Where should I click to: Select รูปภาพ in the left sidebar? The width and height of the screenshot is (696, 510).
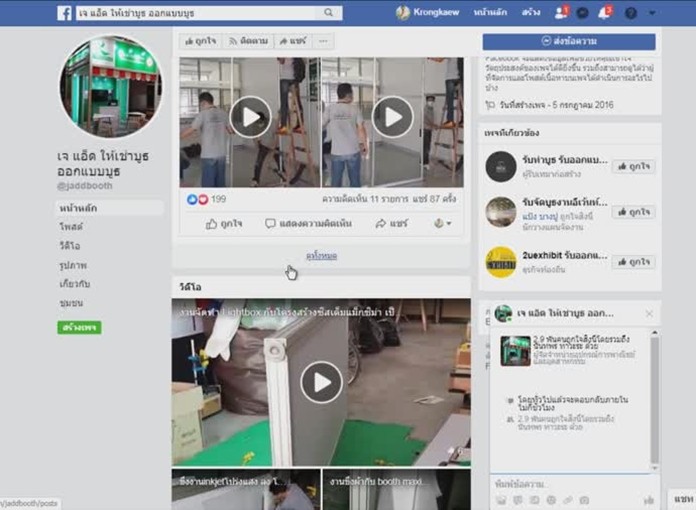point(71,265)
